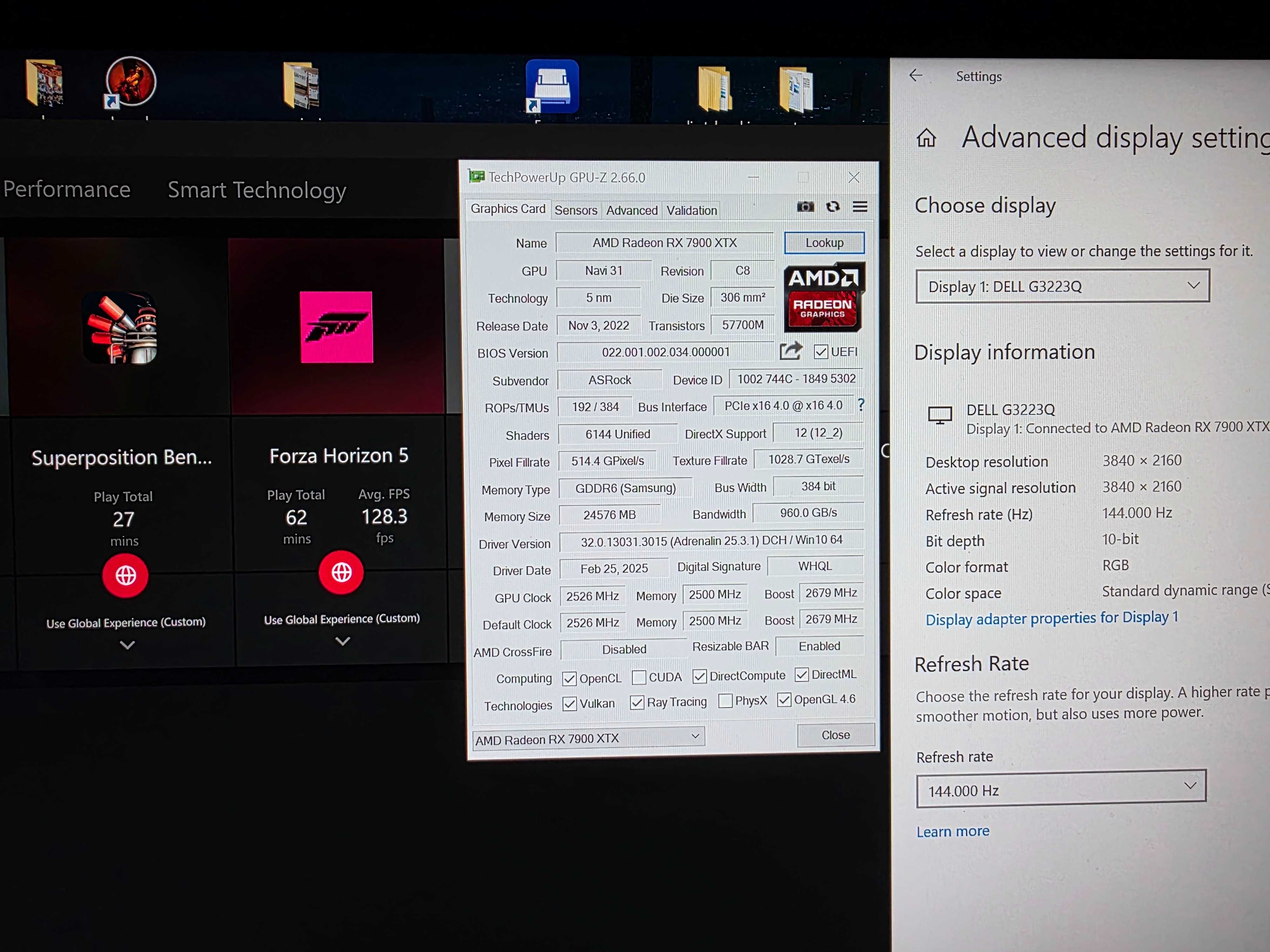Click the GPU name field AMD Radeon RX 7900 XTX
This screenshot has width=1270, height=952.
point(664,242)
